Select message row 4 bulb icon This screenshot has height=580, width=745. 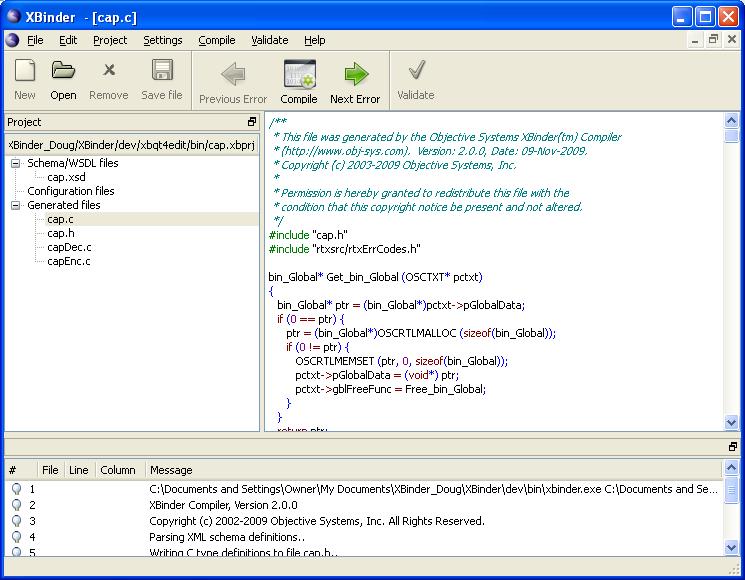(x=17, y=537)
